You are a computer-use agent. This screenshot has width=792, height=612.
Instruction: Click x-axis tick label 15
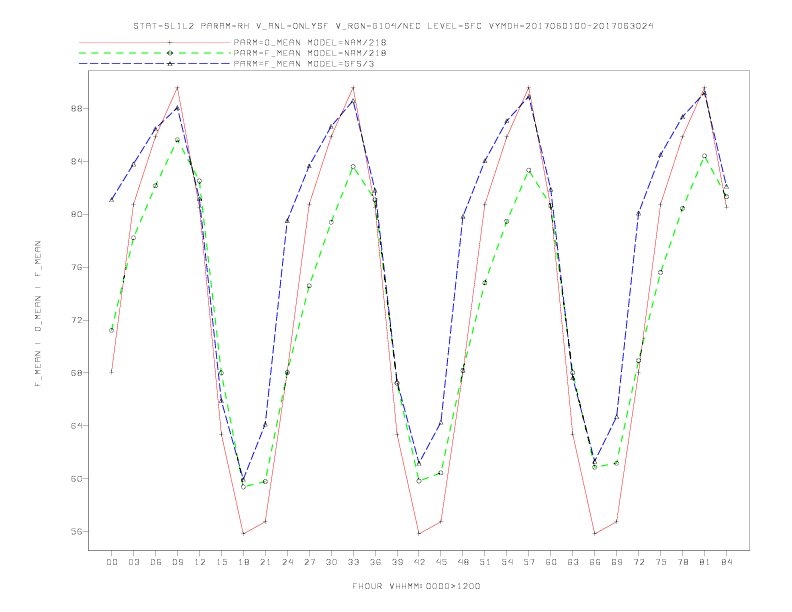[x=221, y=562]
